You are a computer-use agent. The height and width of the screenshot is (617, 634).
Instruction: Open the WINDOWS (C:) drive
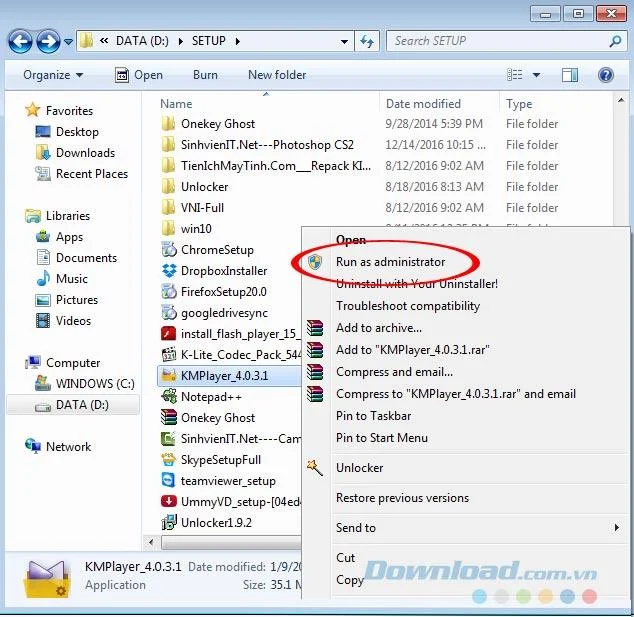point(85,384)
